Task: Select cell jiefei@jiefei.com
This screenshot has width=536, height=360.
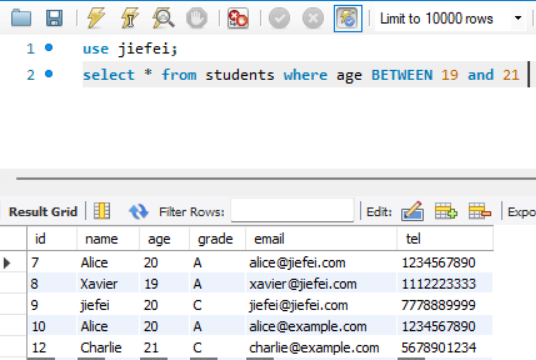Action: pos(321,305)
